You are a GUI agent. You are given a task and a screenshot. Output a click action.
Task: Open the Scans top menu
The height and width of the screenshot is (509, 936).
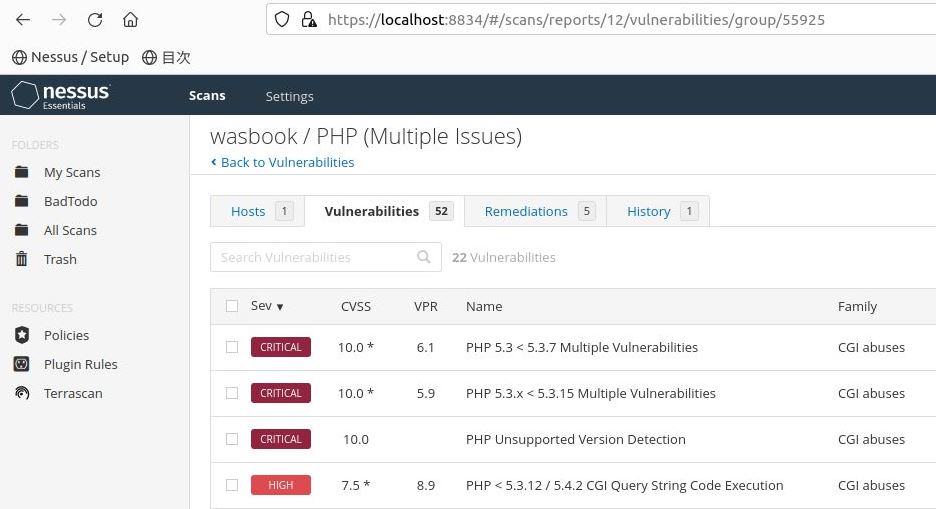coord(207,95)
